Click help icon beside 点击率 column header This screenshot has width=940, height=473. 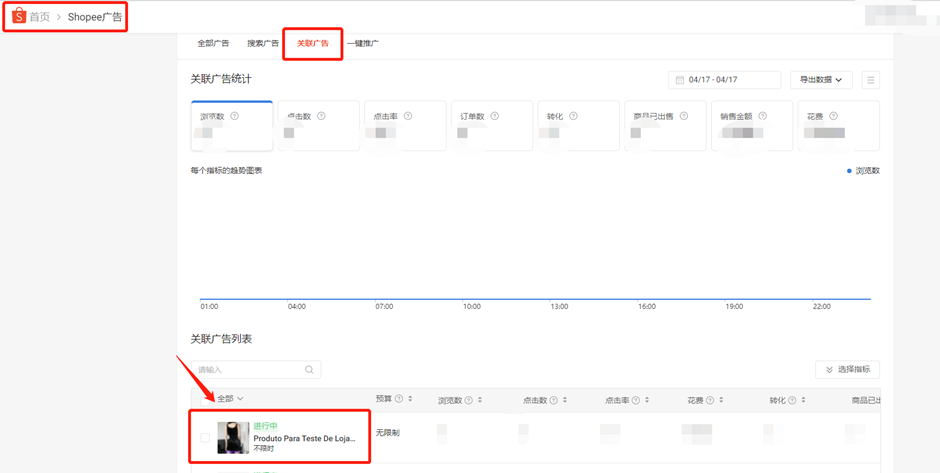635,400
